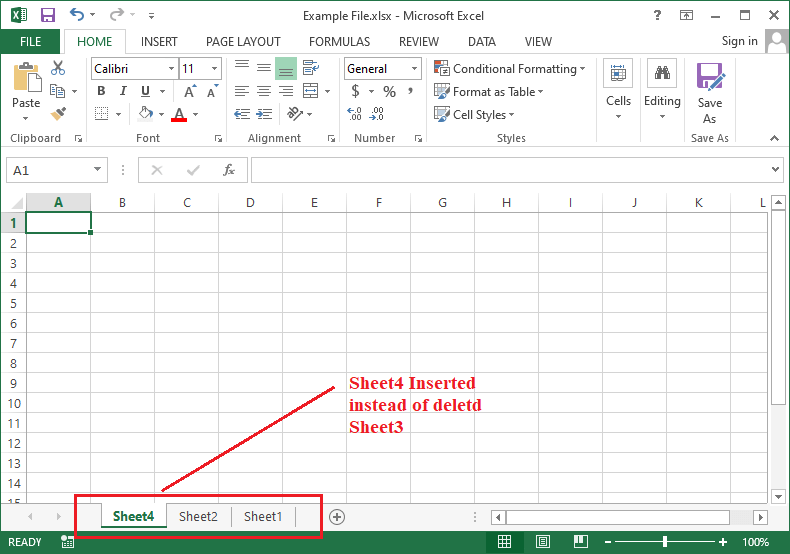
Task: Apply percent style to cell
Action: point(389,91)
